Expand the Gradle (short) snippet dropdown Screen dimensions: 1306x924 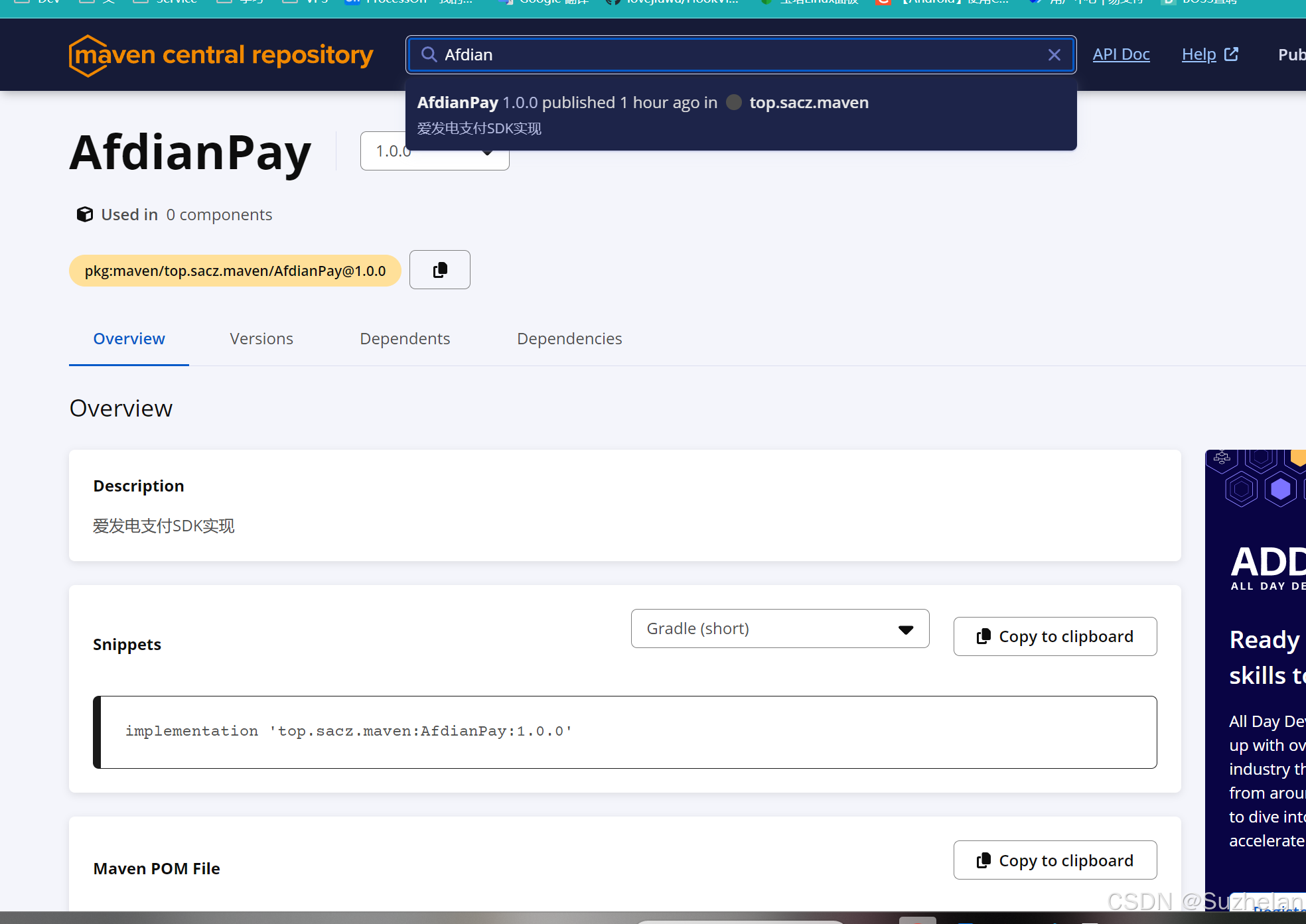(779, 629)
